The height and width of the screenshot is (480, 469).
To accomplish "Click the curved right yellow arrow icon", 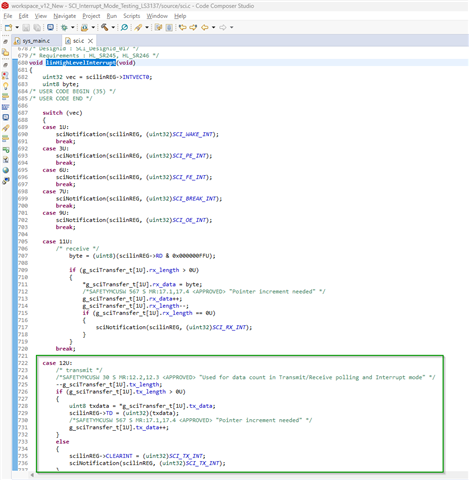I will [193, 27].
